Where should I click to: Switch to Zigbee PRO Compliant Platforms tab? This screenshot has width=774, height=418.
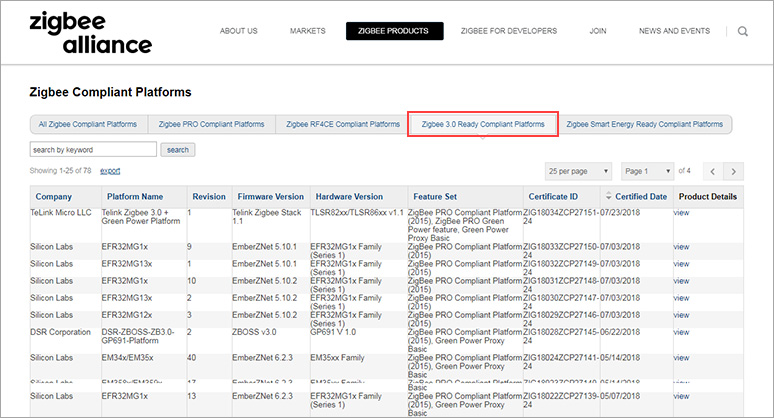click(x=211, y=124)
